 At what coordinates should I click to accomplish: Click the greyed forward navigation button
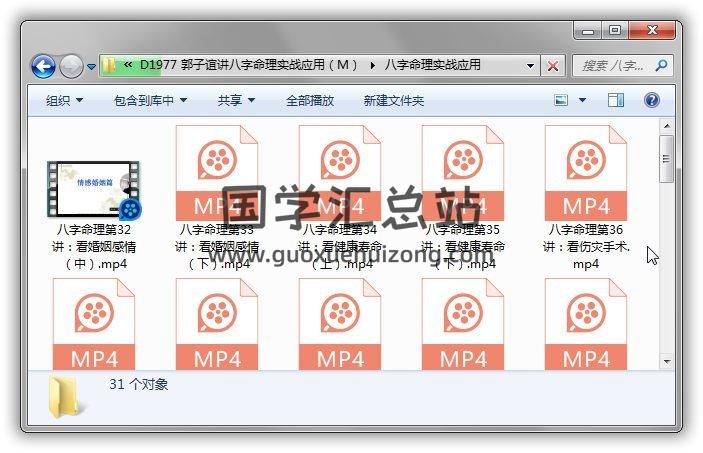tap(71, 66)
